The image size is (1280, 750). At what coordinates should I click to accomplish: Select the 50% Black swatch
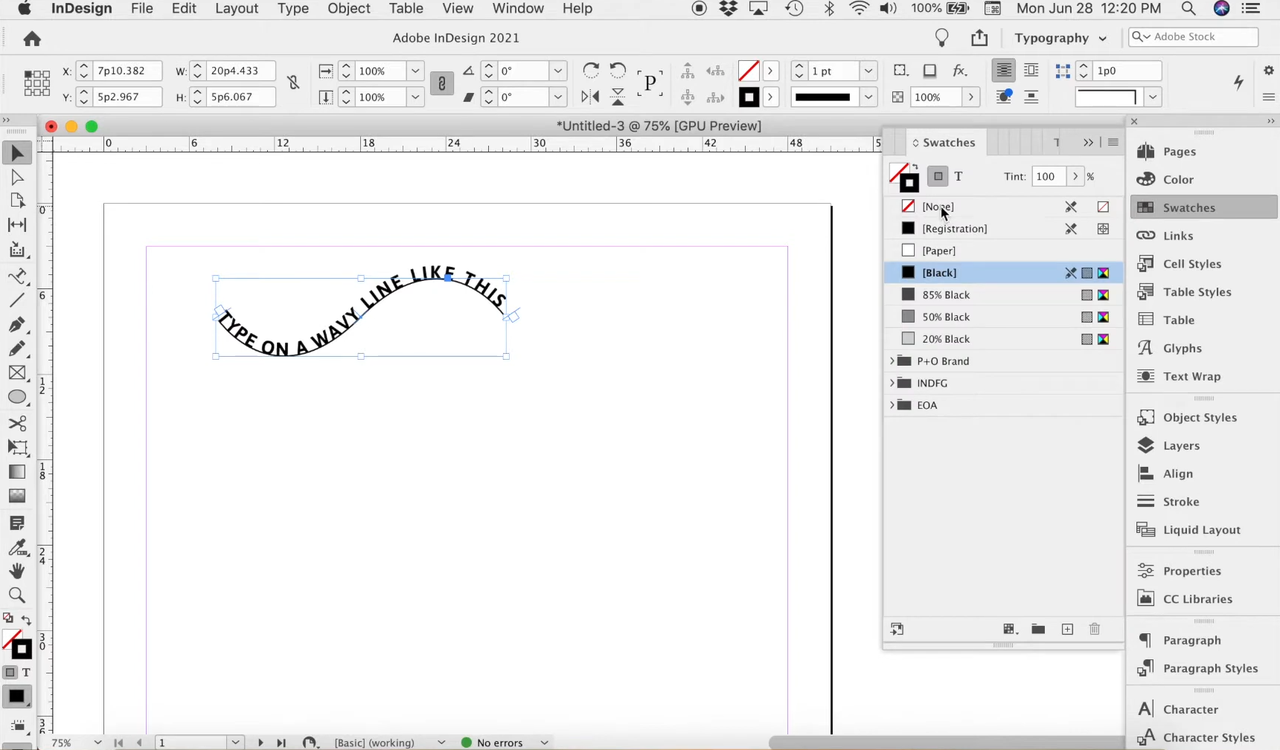pyautogui.click(x=945, y=317)
